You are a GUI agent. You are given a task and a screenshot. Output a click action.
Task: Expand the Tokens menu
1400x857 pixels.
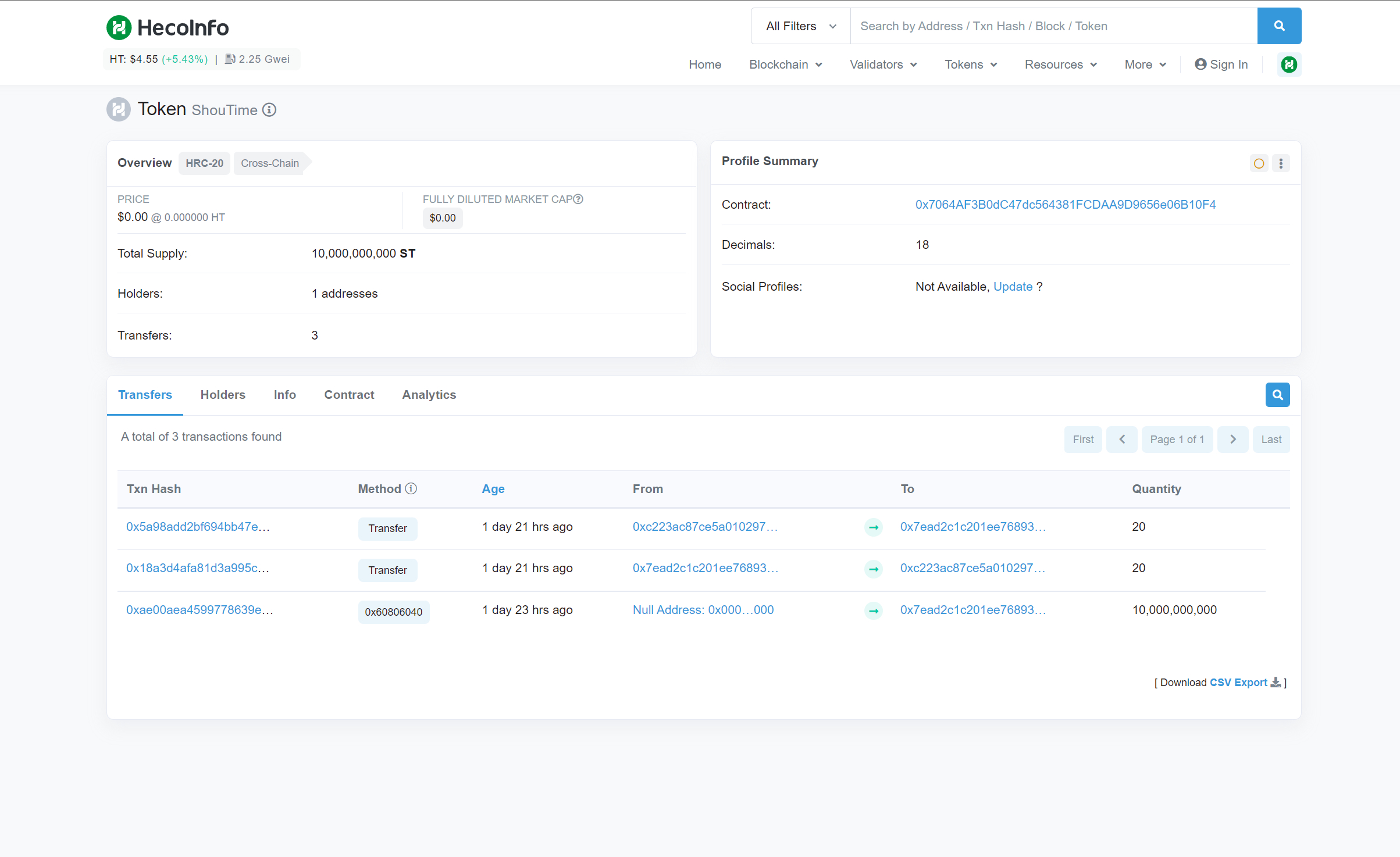[x=971, y=65]
